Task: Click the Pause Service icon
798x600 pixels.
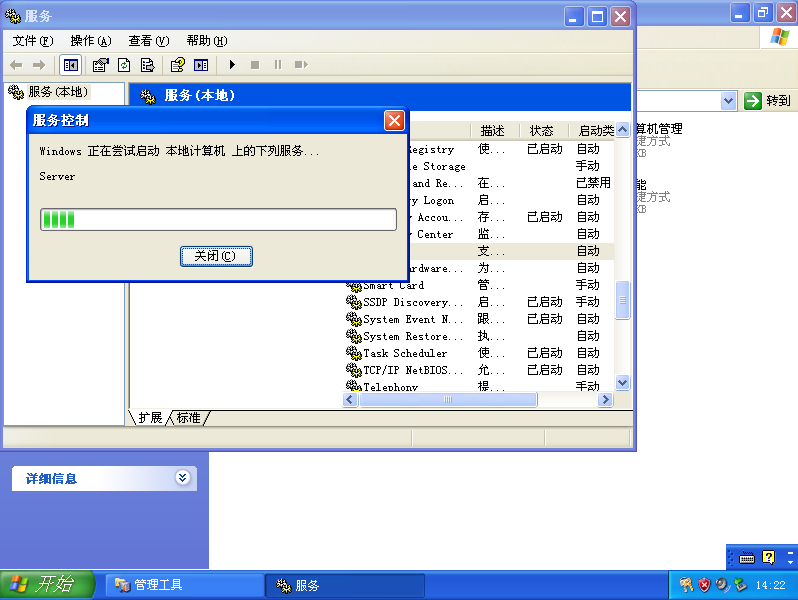Action: click(x=278, y=65)
